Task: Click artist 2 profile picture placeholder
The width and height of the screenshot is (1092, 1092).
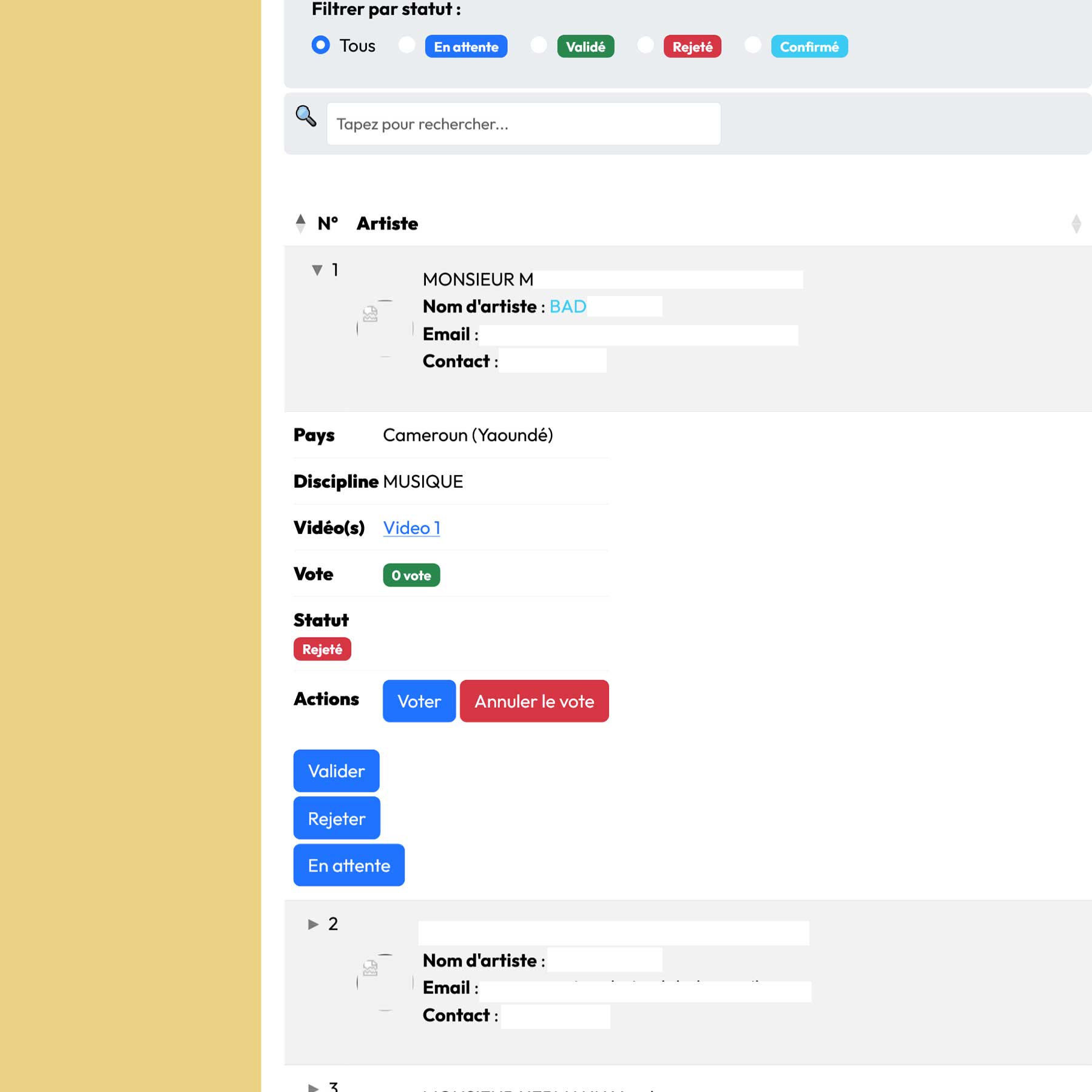Action: [x=385, y=982]
